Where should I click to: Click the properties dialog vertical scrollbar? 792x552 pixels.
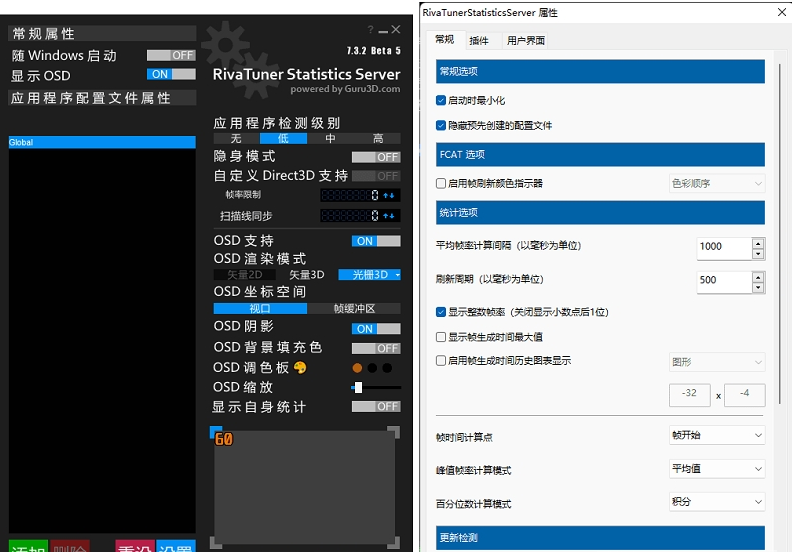click(780, 232)
